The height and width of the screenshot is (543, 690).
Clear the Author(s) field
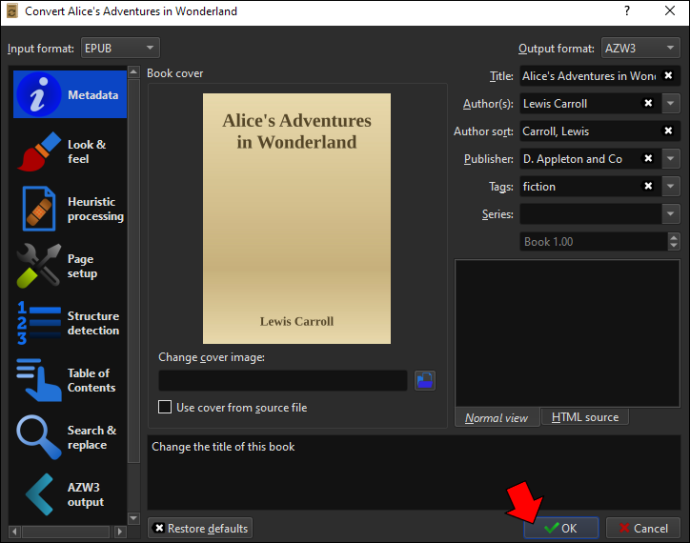coord(648,103)
